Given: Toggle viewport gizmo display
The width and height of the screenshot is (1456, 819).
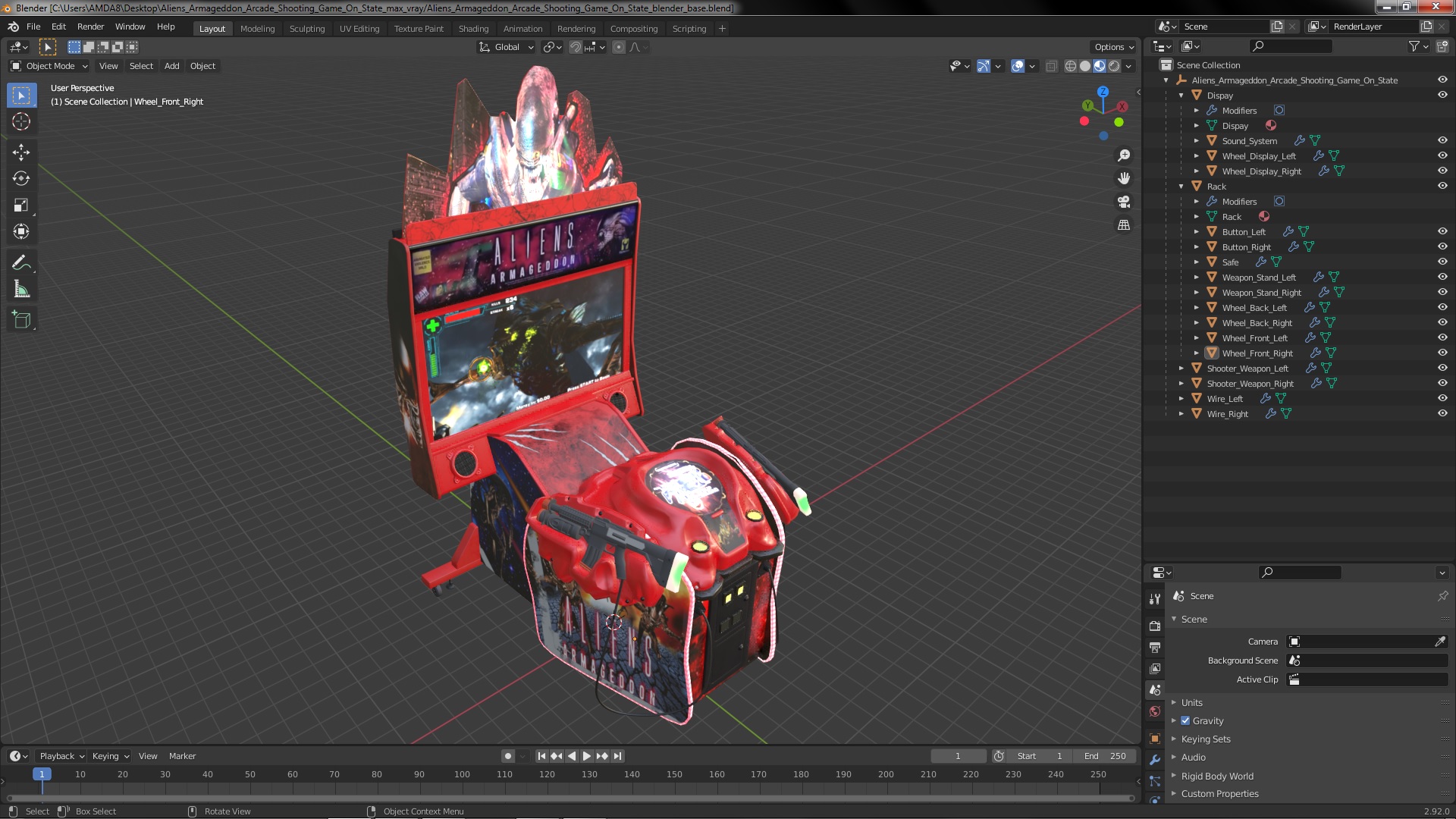Looking at the screenshot, I should 984,66.
